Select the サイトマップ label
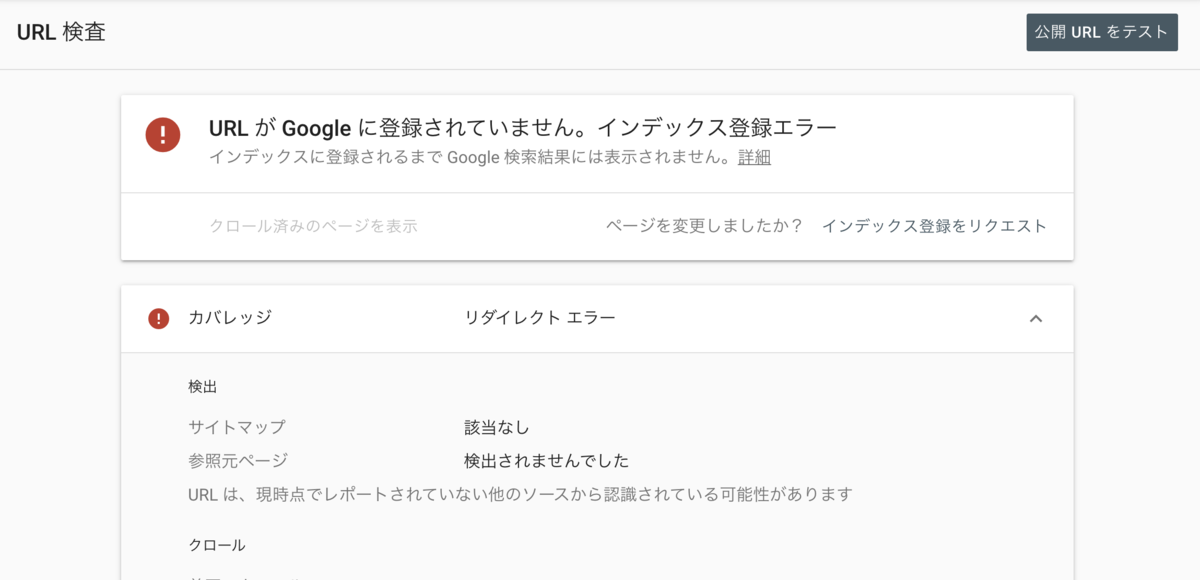 [x=237, y=428]
